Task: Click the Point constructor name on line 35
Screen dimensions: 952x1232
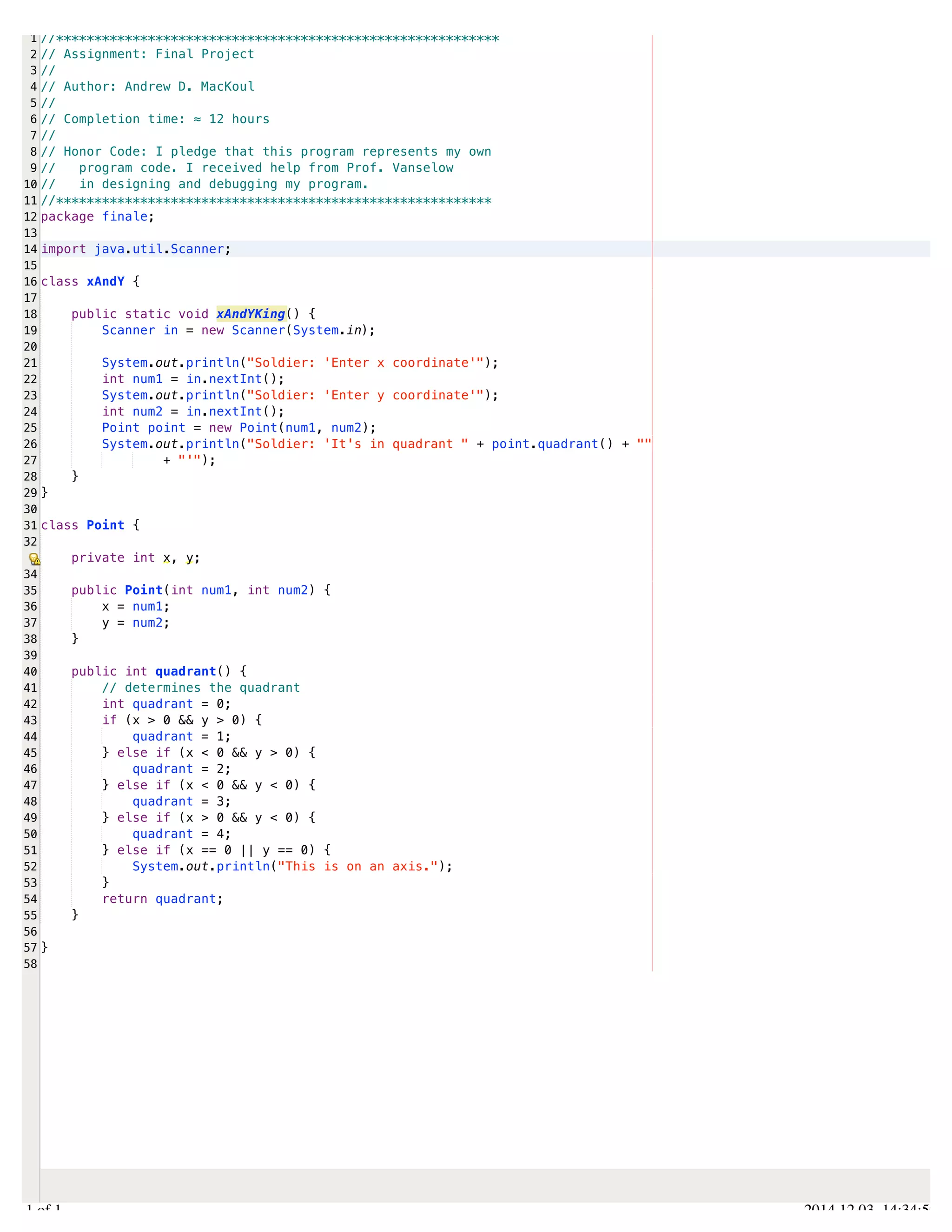Action: (x=144, y=590)
